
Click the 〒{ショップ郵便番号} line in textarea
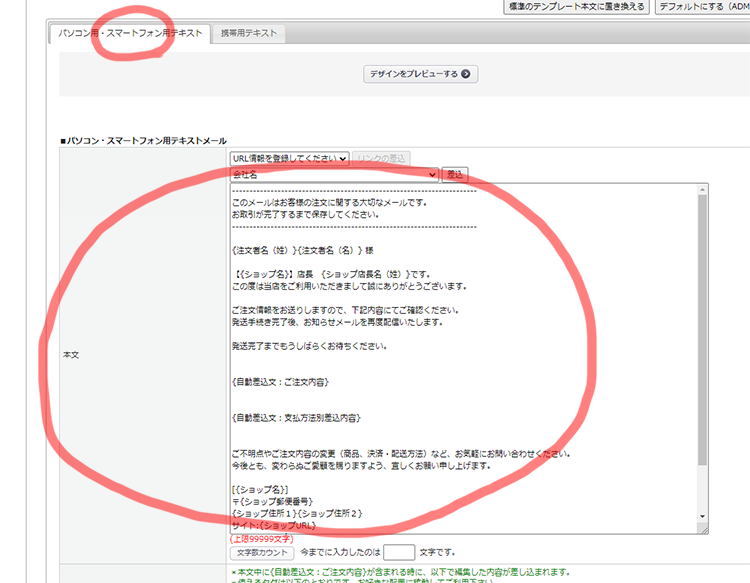tap(274, 500)
